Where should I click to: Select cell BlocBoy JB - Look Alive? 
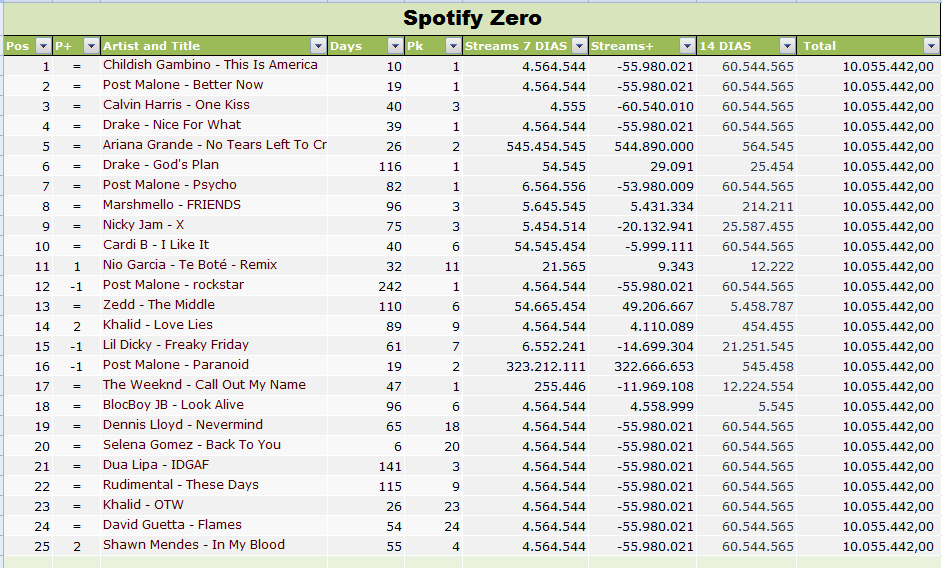[x=214, y=405]
